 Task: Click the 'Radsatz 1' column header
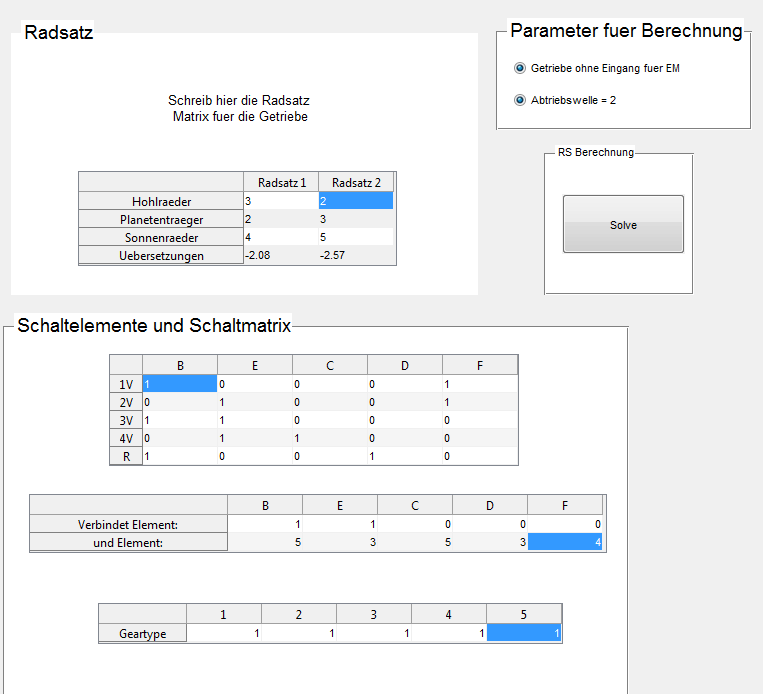[x=281, y=182]
